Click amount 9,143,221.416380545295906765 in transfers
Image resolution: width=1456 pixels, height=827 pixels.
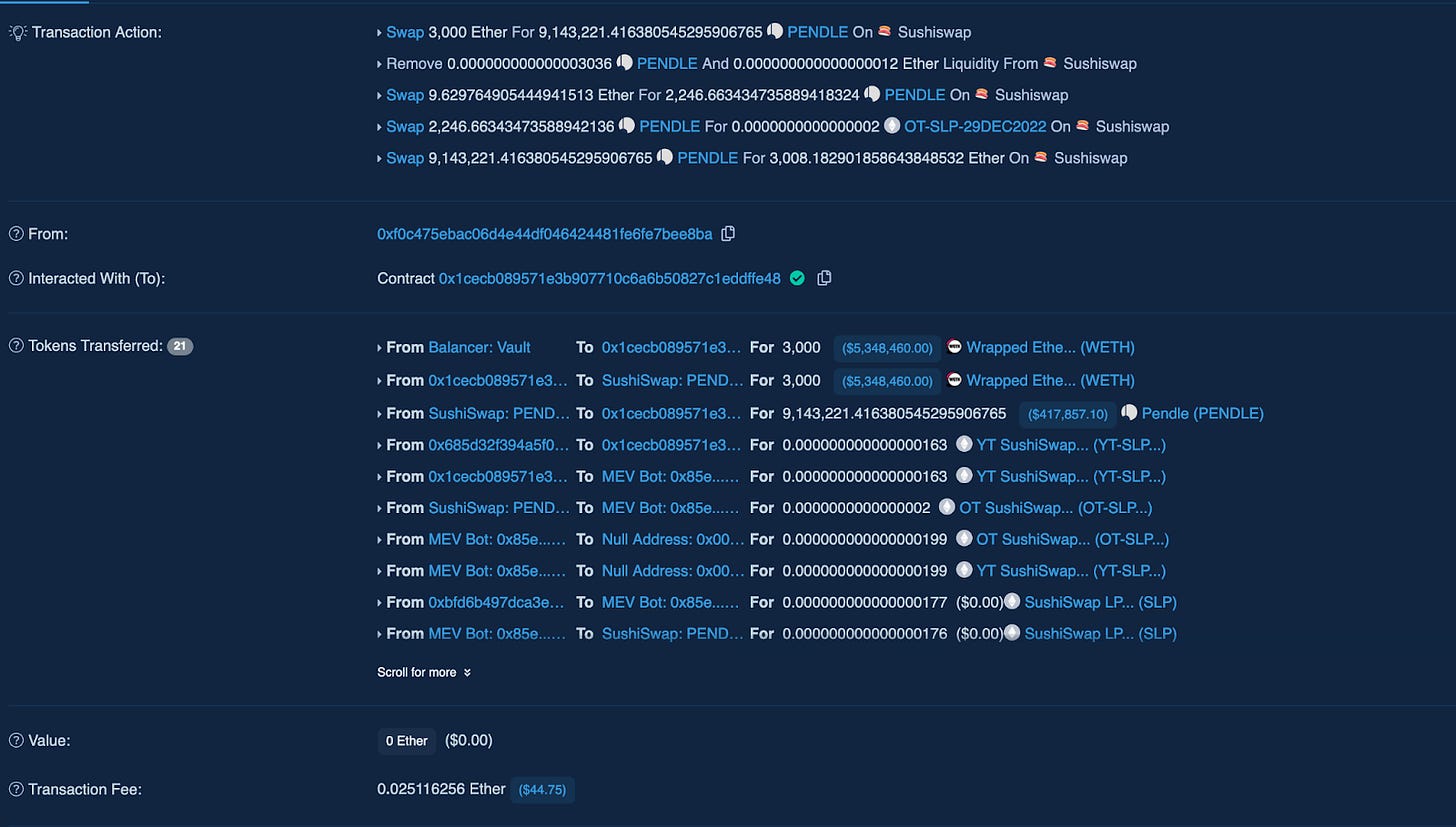pyautogui.click(x=894, y=413)
